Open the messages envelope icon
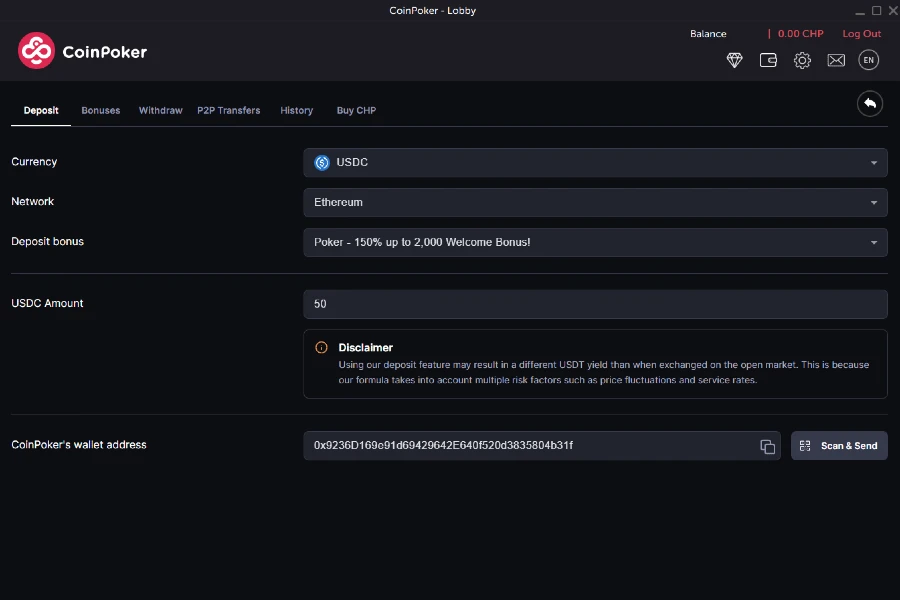The width and height of the screenshot is (900, 600). point(836,60)
